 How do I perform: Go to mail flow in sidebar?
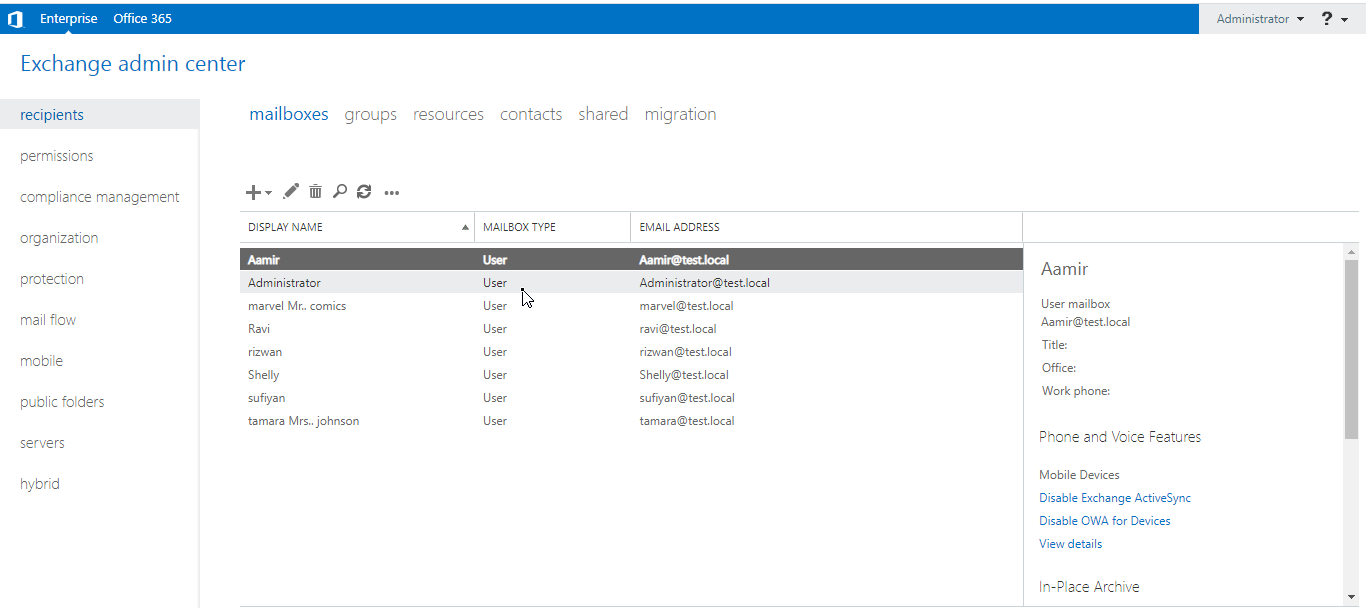pos(48,320)
